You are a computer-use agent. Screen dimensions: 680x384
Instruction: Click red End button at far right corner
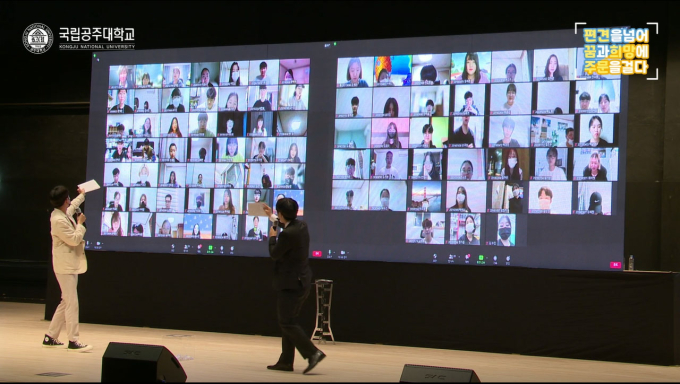[615, 265]
